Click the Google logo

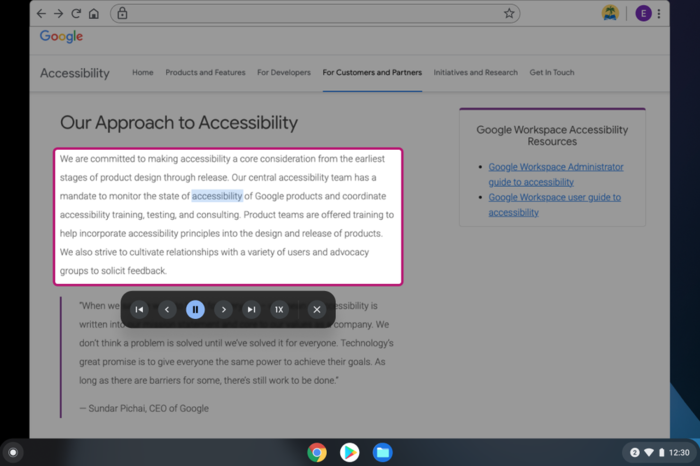(61, 36)
